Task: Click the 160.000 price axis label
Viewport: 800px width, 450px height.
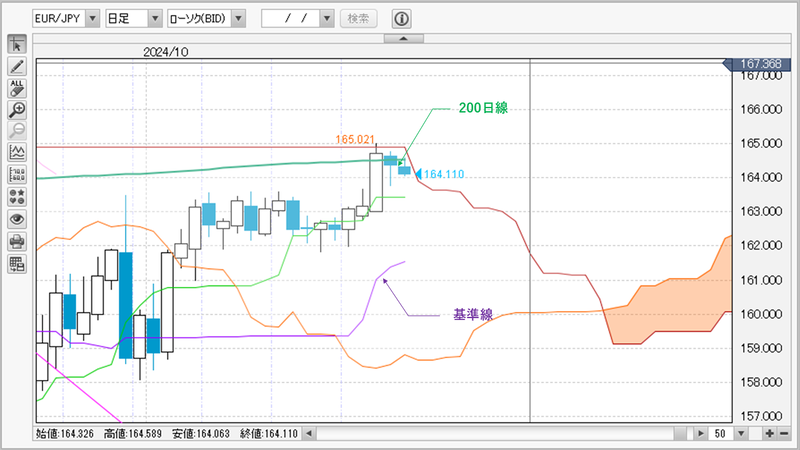Action: 761,314
